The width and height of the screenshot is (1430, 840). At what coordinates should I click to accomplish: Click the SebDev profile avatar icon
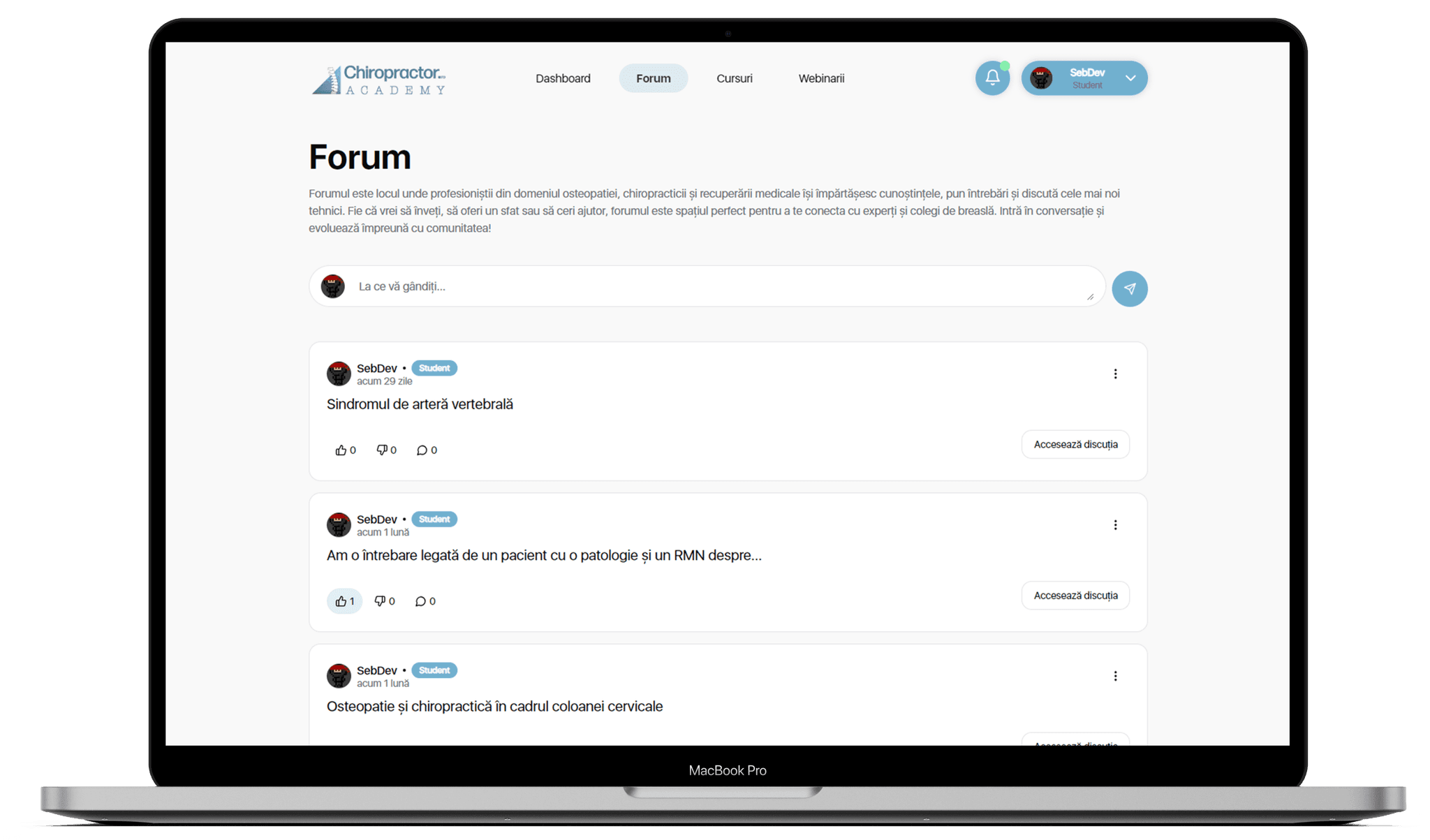click(1044, 78)
